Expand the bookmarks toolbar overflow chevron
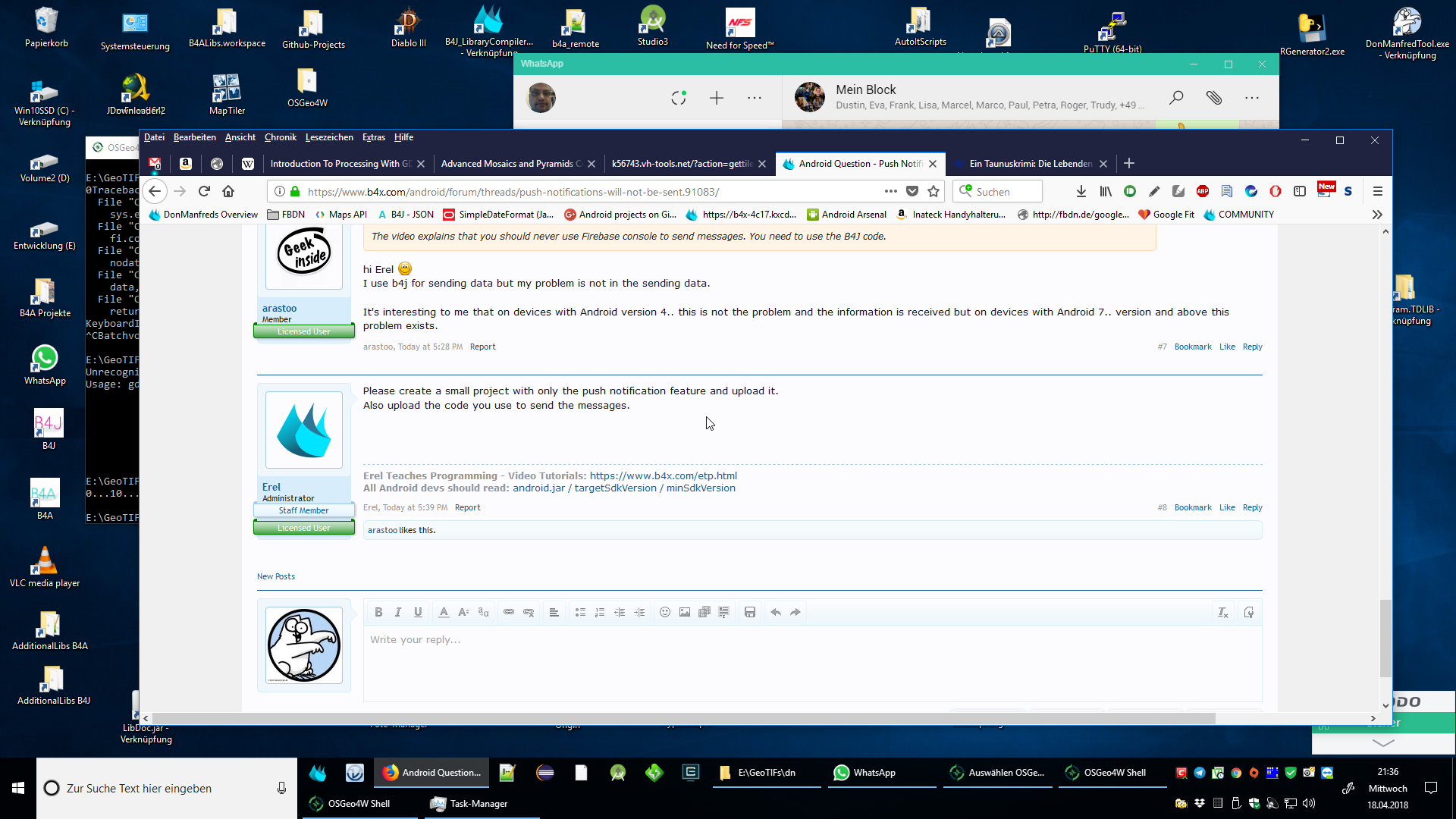Screen dimensions: 1456x819 (x=1377, y=215)
